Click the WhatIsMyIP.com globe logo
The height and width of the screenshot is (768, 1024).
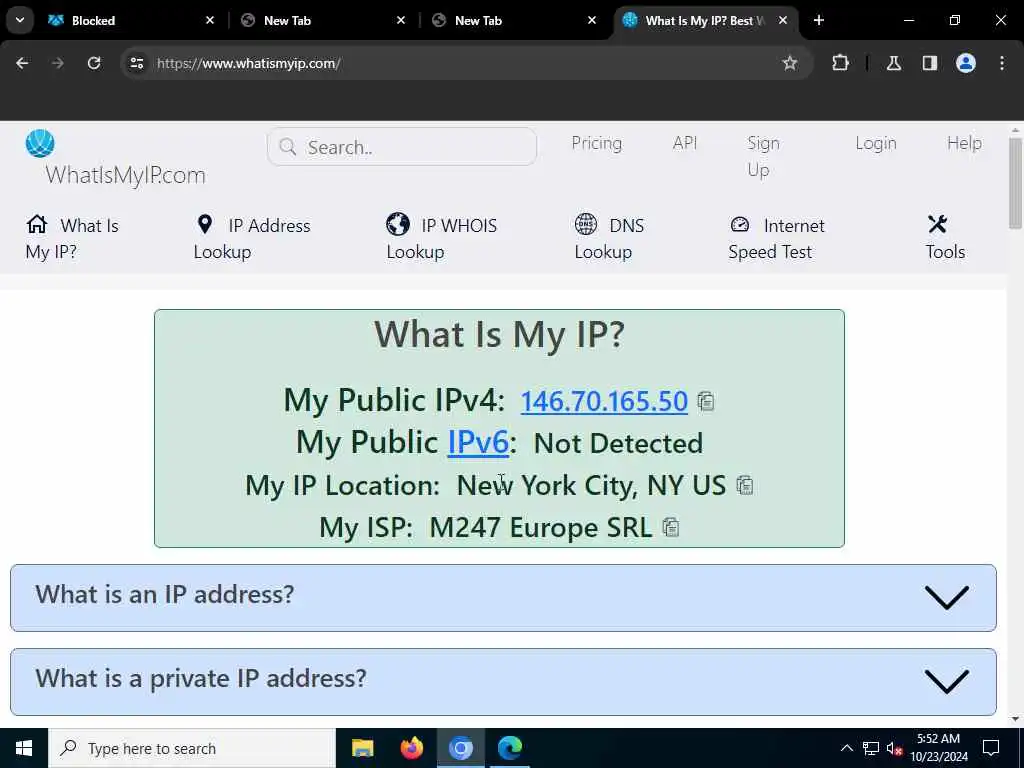tap(40, 143)
